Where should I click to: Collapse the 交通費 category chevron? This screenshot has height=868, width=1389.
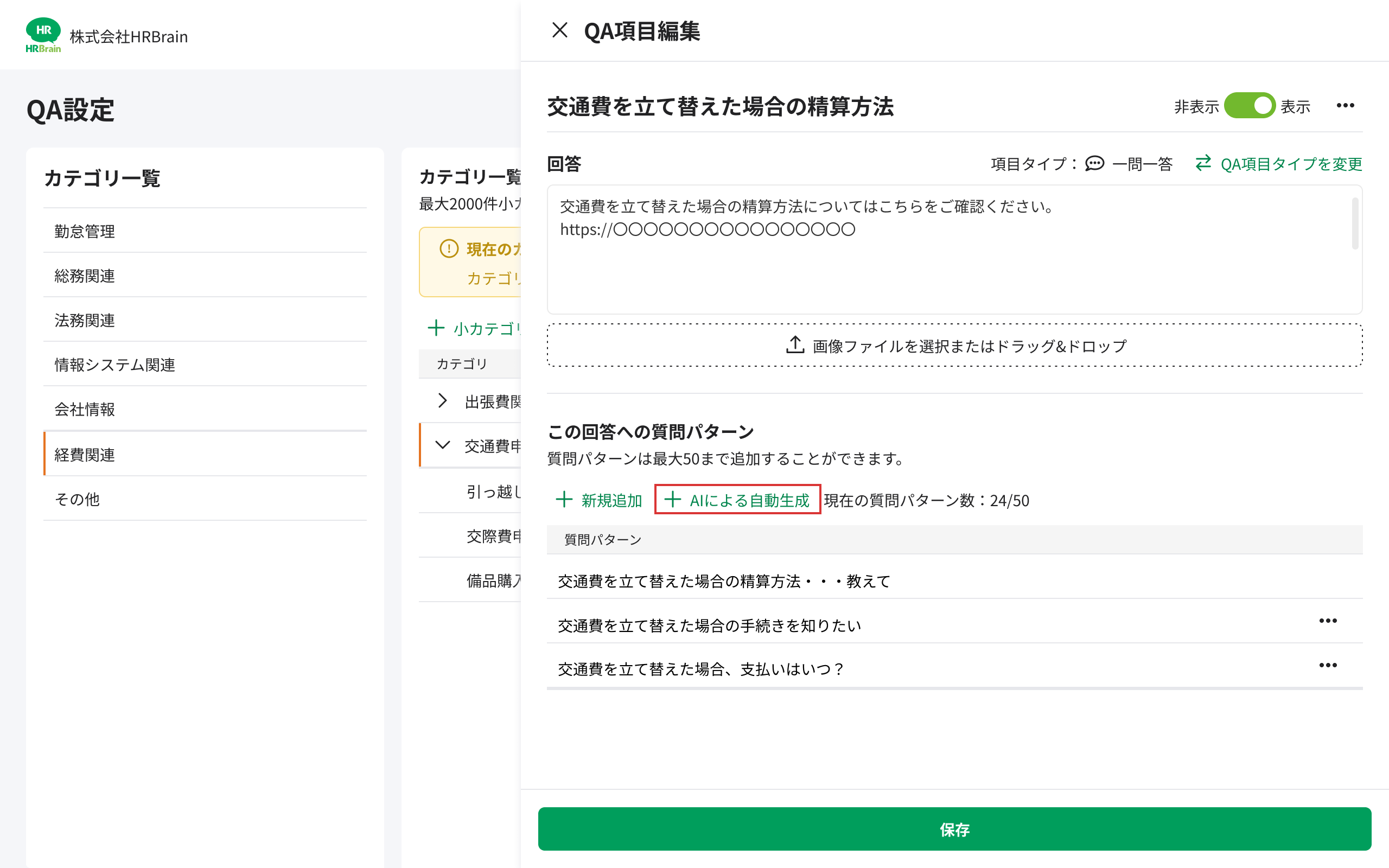pos(442,445)
